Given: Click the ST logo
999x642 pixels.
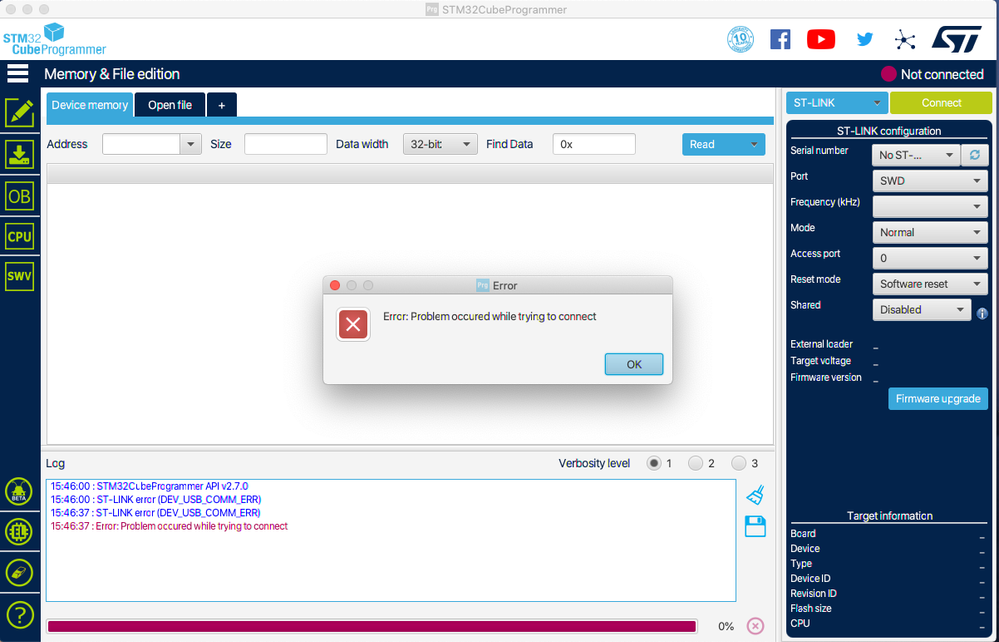Looking at the screenshot, I should point(956,39).
